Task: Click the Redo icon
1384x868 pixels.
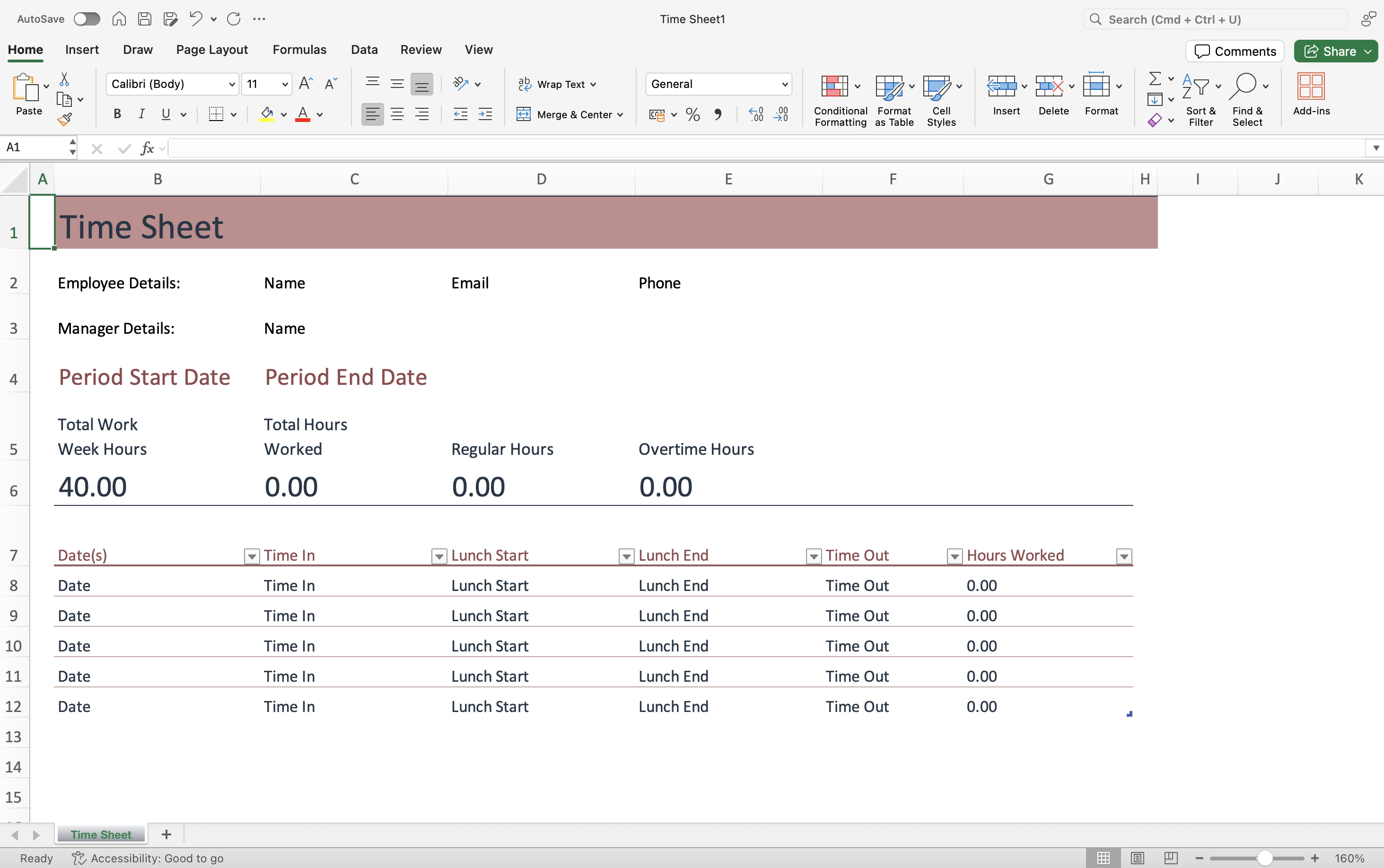Action: coord(234,19)
